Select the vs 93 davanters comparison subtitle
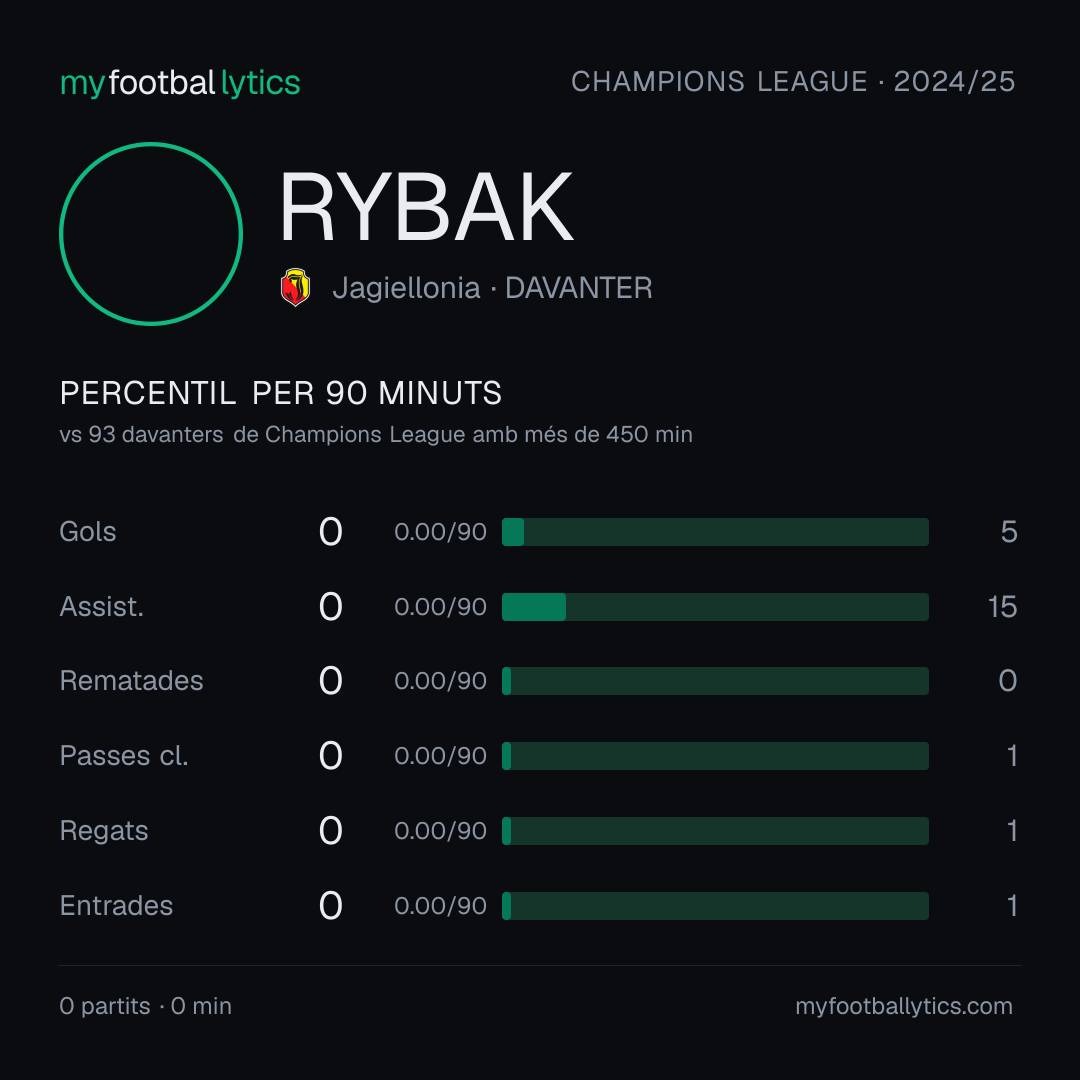The width and height of the screenshot is (1080, 1080). point(376,435)
